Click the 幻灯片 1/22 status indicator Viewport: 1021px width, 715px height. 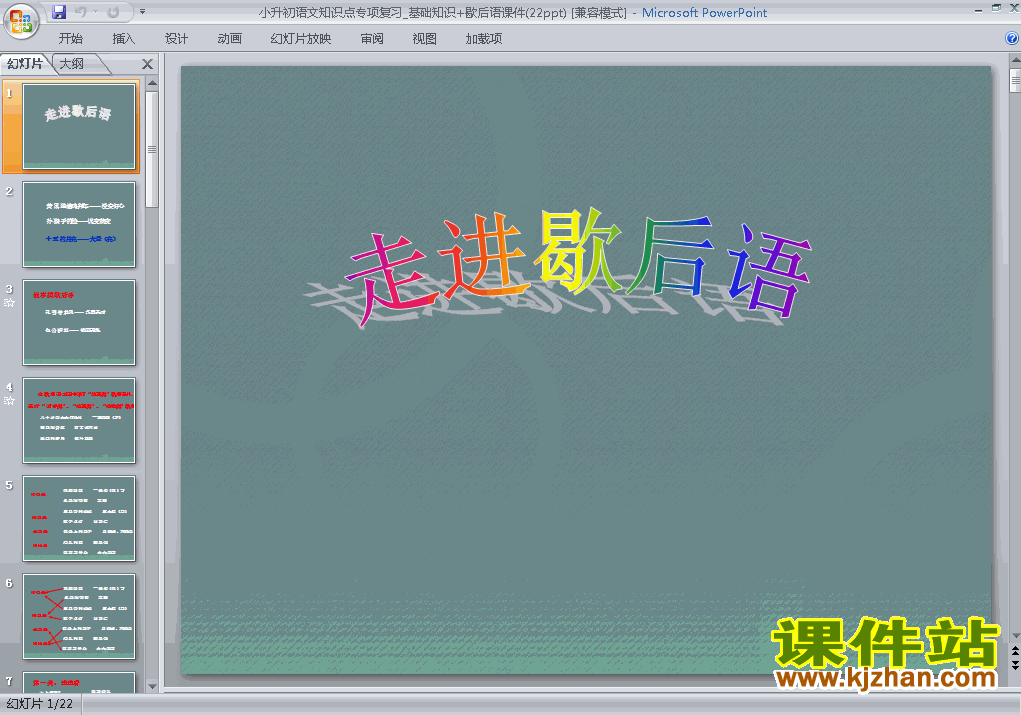(x=40, y=704)
